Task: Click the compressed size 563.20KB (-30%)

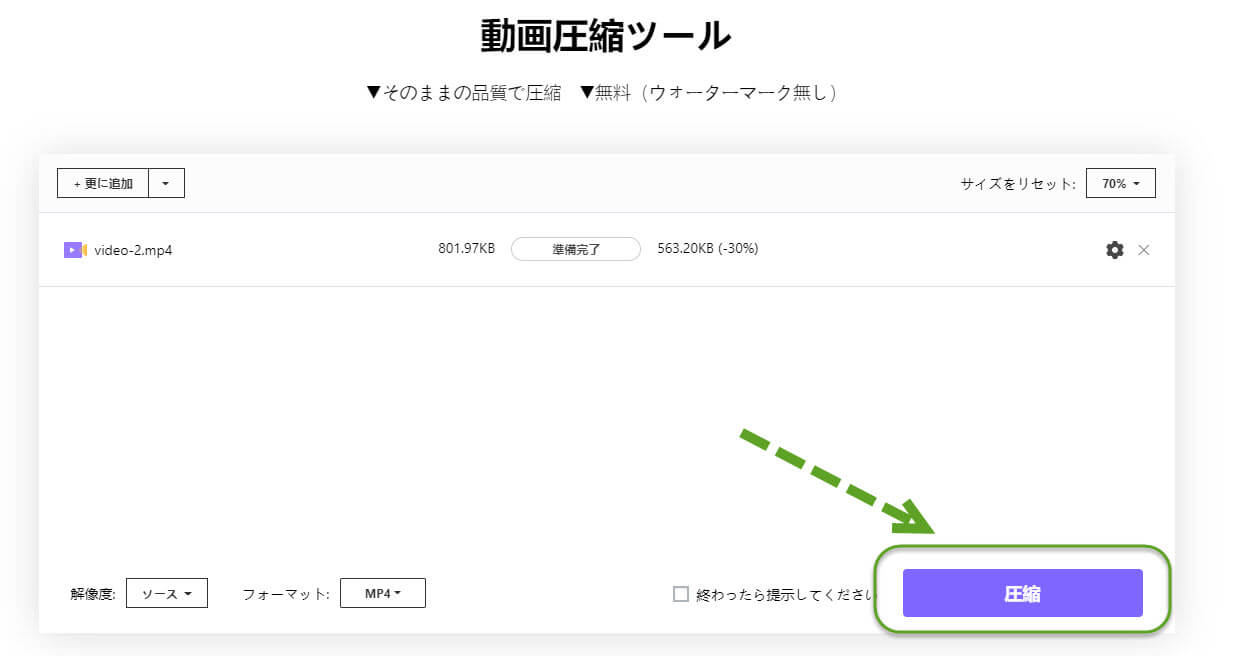Action: pos(707,249)
